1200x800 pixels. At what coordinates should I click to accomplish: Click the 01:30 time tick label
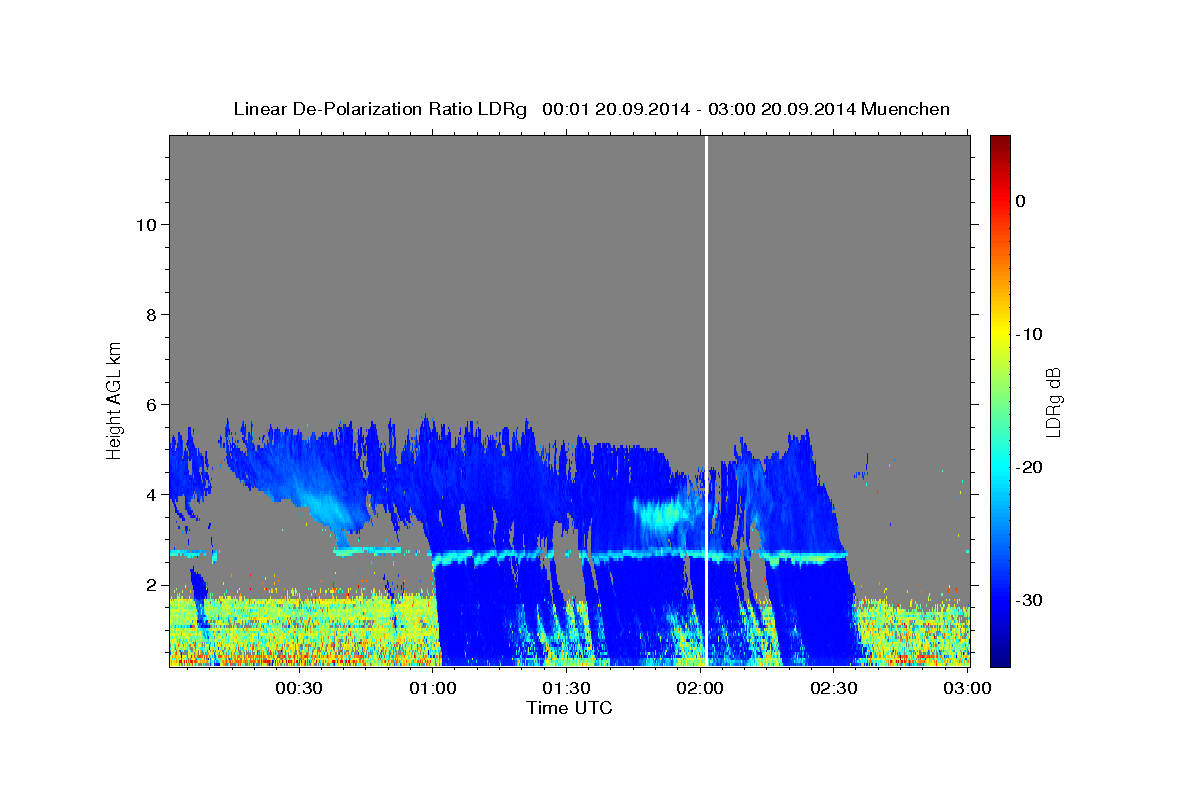click(566, 688)
